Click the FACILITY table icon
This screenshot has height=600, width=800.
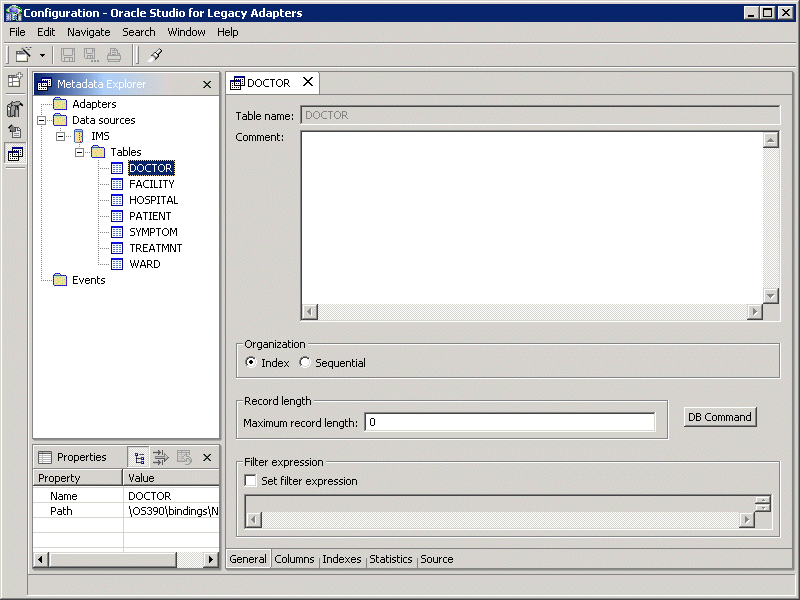click(117, 184)
